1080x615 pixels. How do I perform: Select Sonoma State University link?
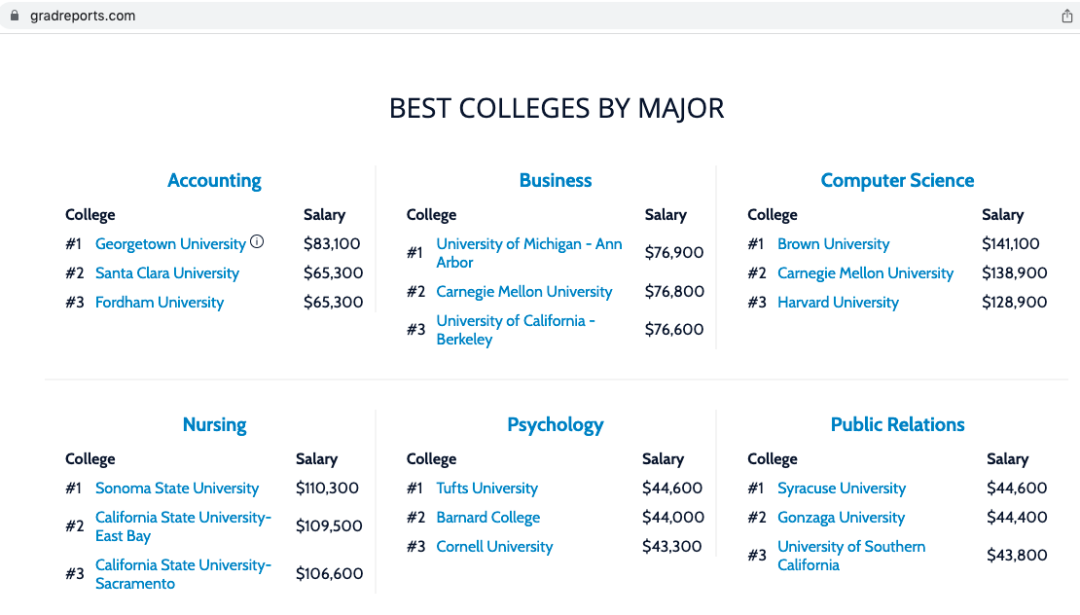pos(177,488)
